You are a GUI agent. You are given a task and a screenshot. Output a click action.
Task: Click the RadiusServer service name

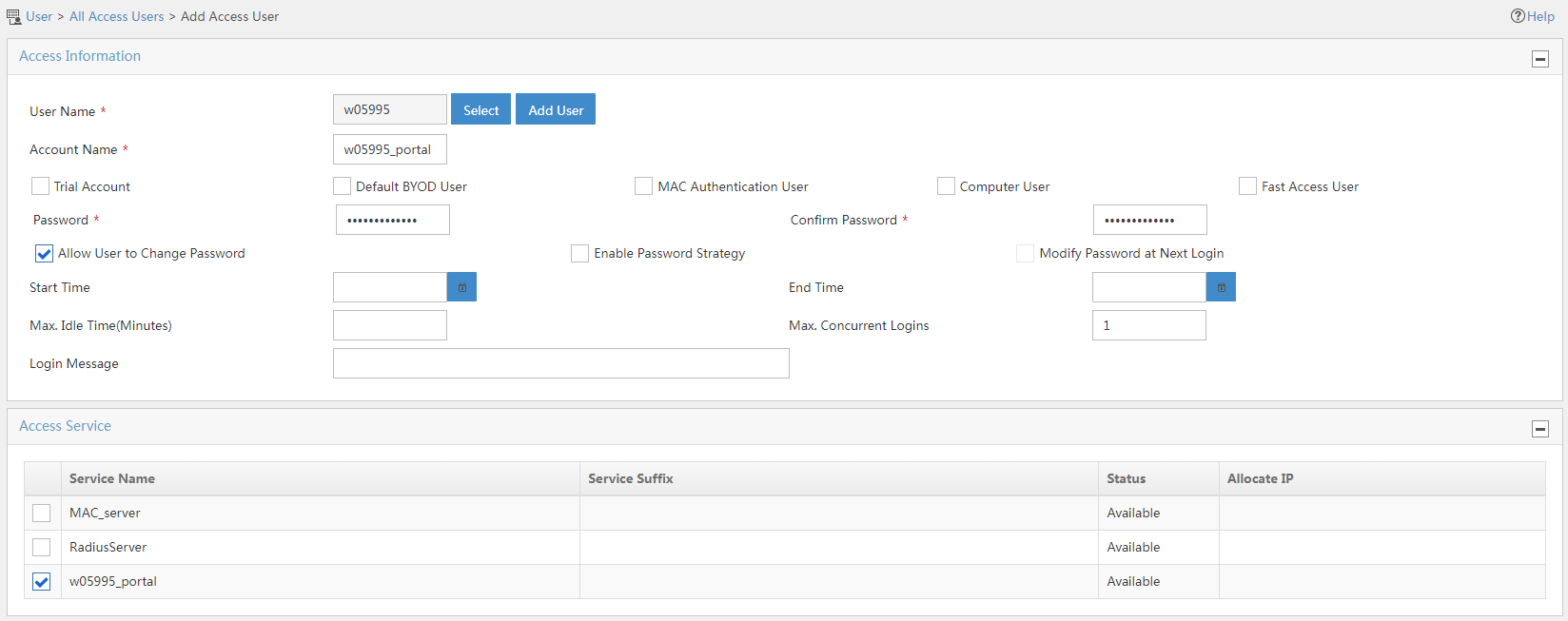click(108, 547)
